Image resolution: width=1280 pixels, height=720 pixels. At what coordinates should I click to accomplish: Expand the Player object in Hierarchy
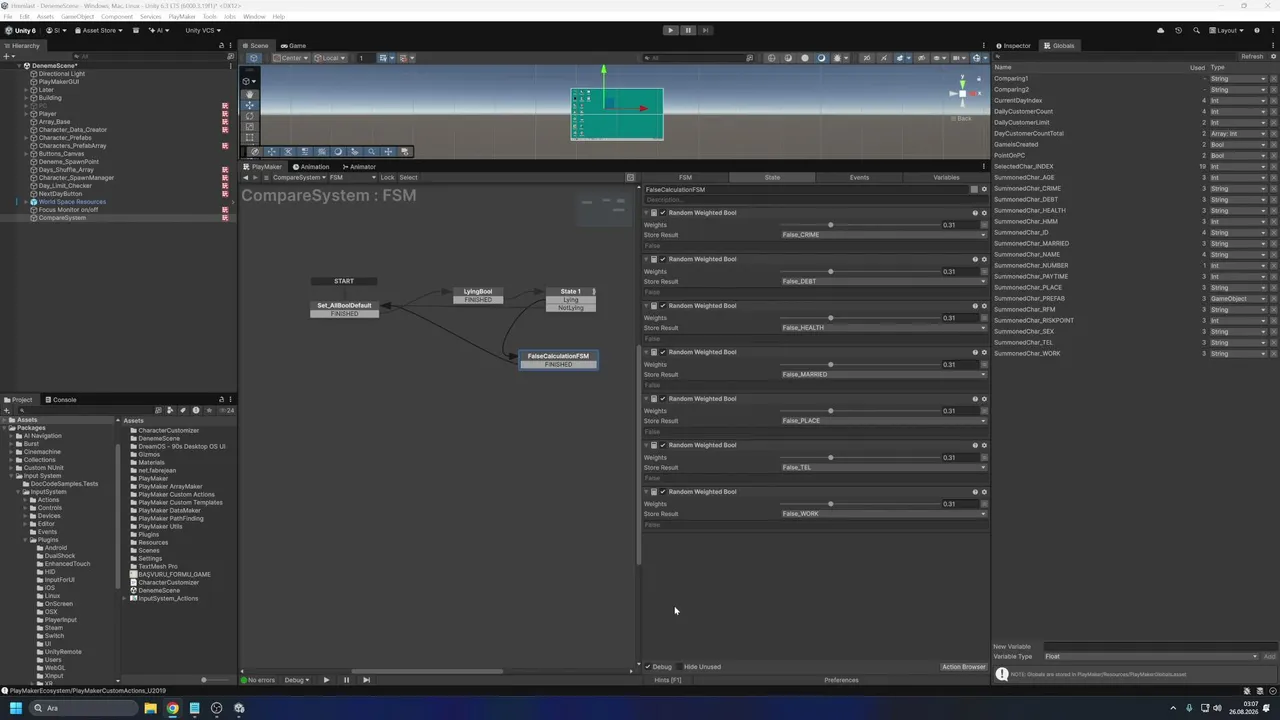[x=27, y=114]
